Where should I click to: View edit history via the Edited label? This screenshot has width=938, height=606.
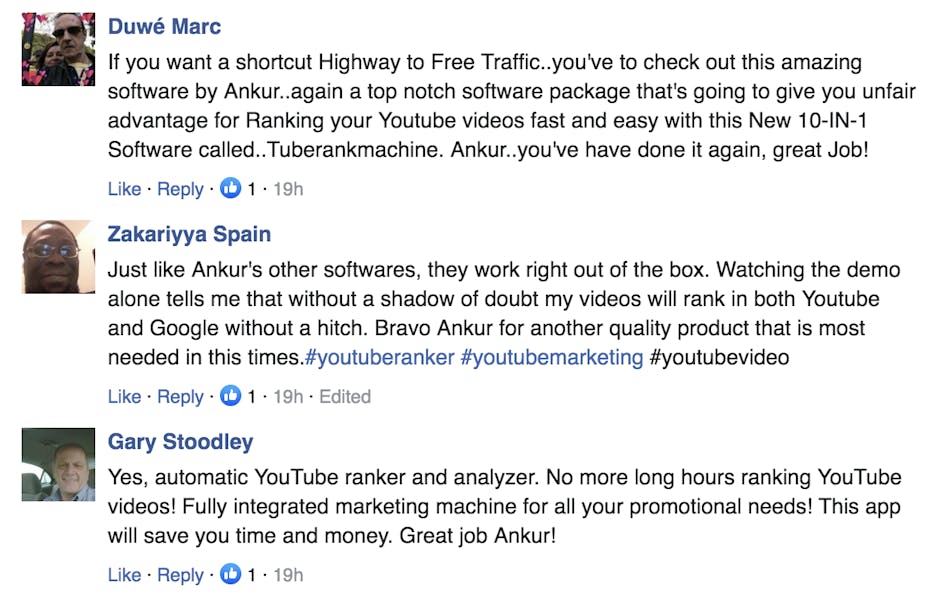[x=345, y=397]
